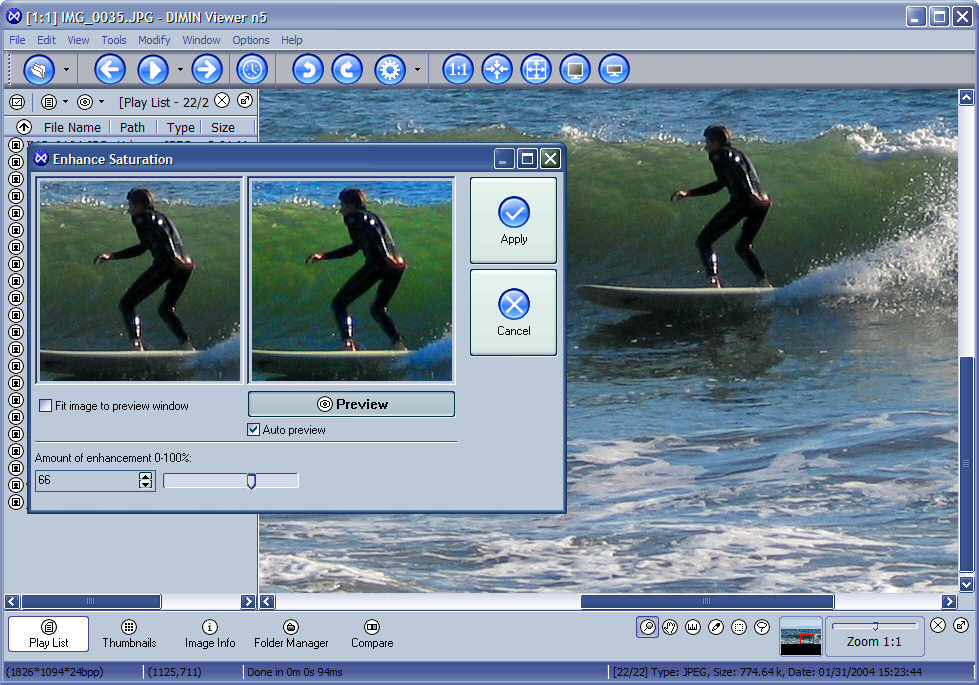
Task: Open the Window menu
Action: point(201,40)
